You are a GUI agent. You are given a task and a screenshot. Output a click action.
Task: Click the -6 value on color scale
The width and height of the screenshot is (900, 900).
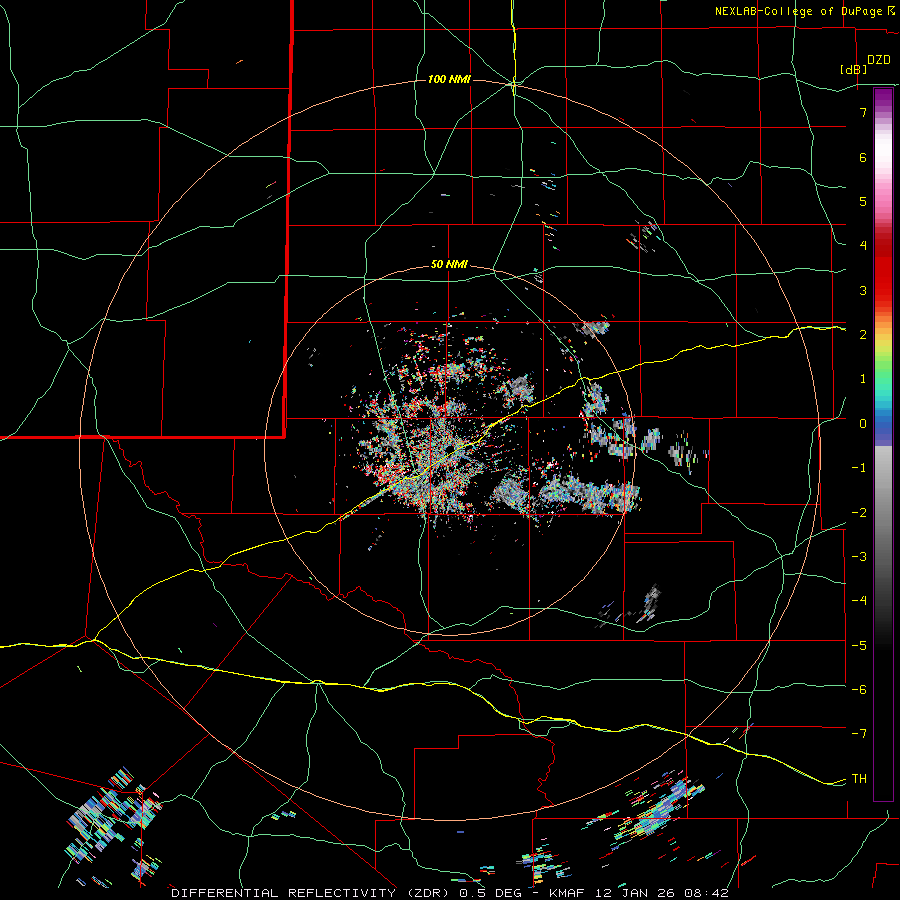(x=859, y=690)
